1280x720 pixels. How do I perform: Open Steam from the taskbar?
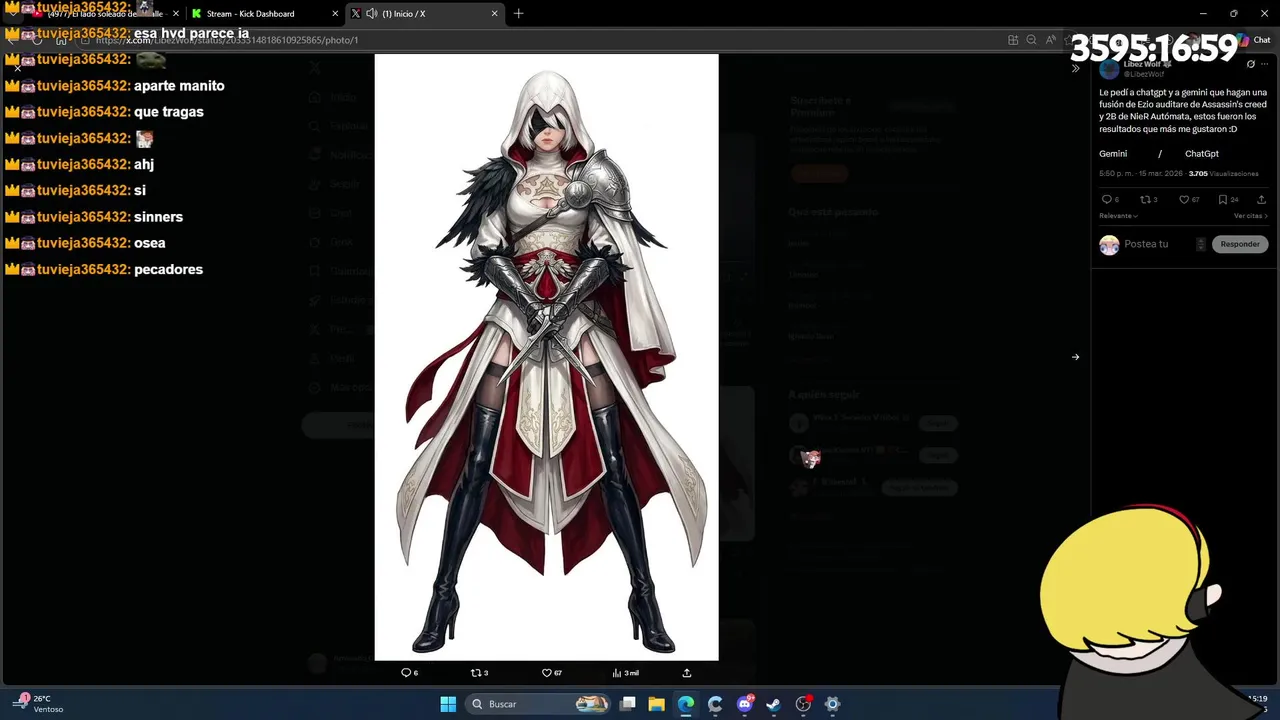click(x=774, y=704)
